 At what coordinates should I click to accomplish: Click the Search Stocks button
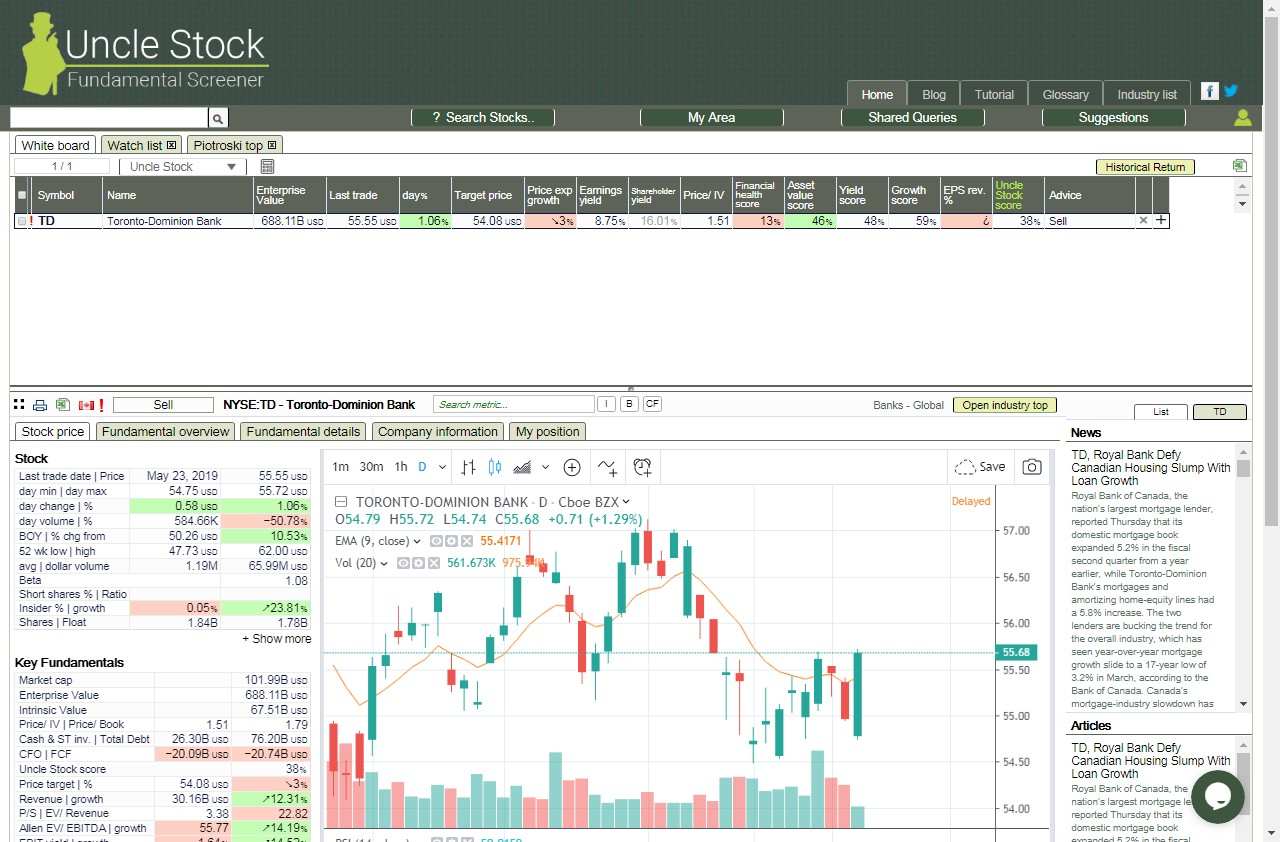(483, 118)
